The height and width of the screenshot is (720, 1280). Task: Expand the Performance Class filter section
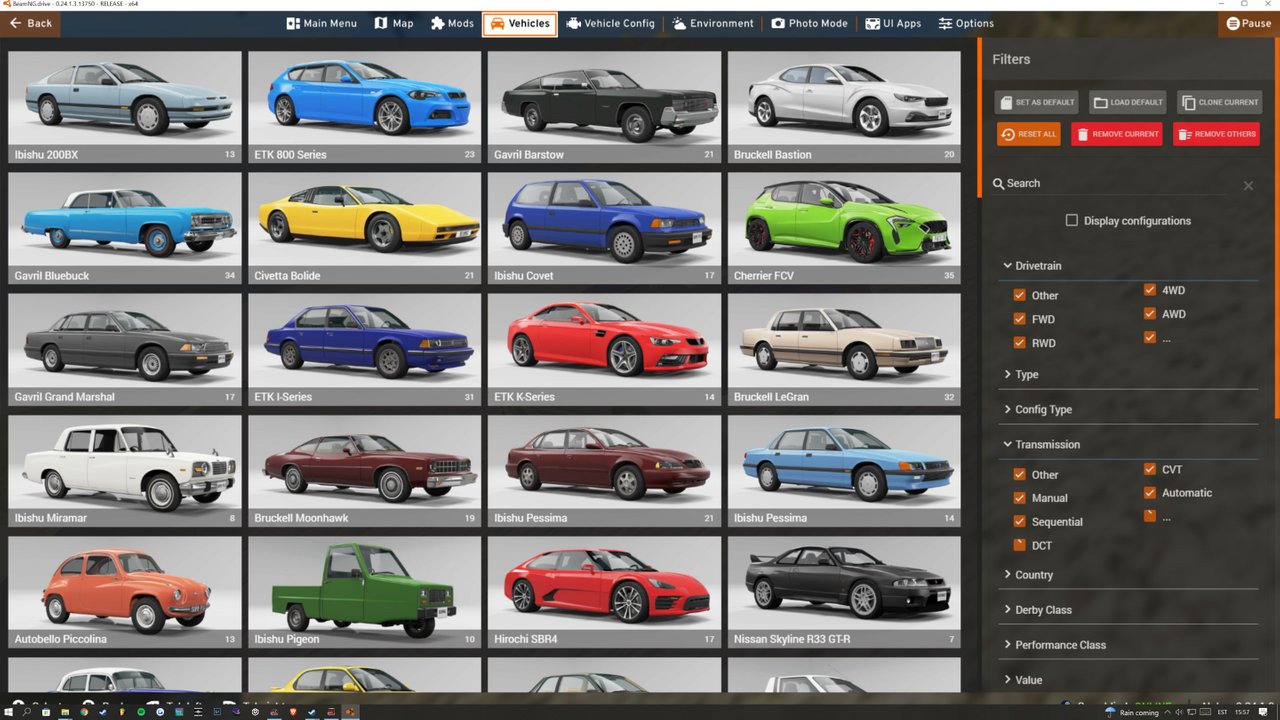(x=1128, y=645)
